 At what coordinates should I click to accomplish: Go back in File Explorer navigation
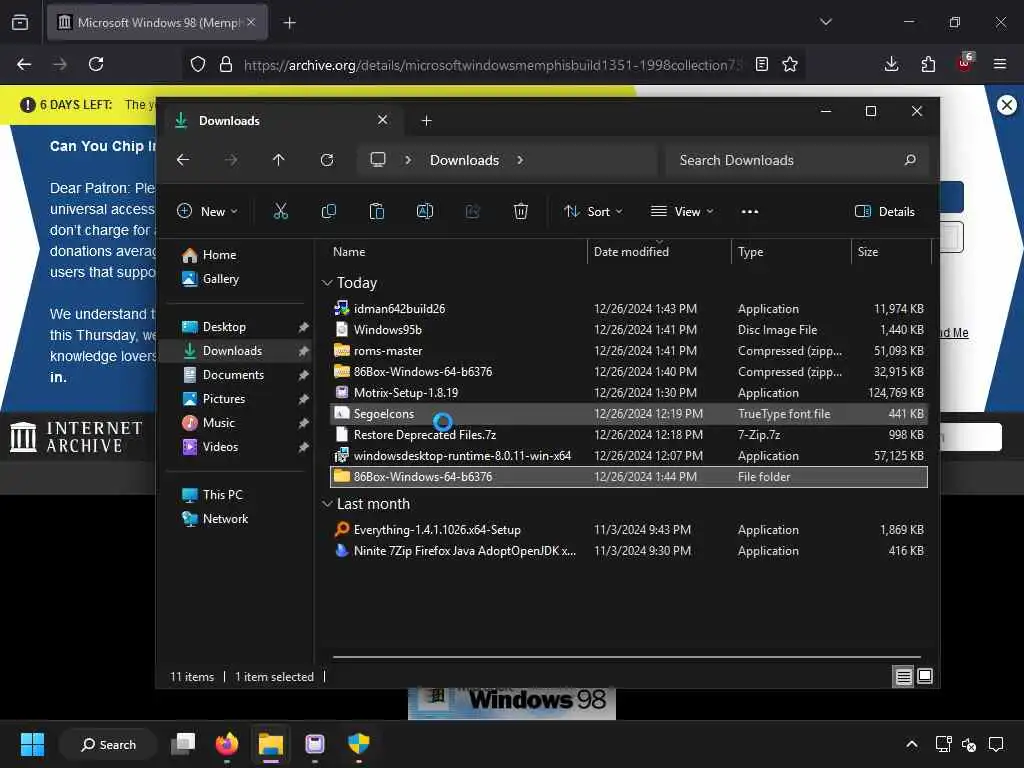[x=184, y=160]
